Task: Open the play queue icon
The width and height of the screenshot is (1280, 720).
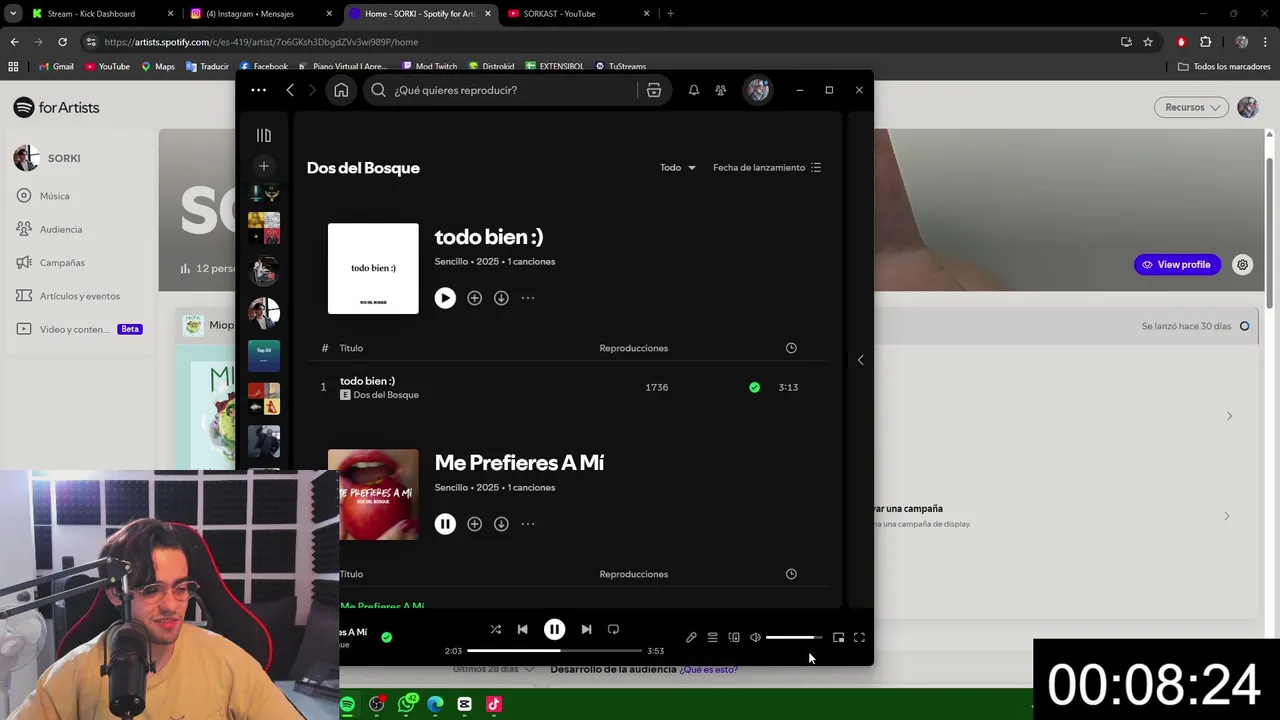Action: point(712,637)
